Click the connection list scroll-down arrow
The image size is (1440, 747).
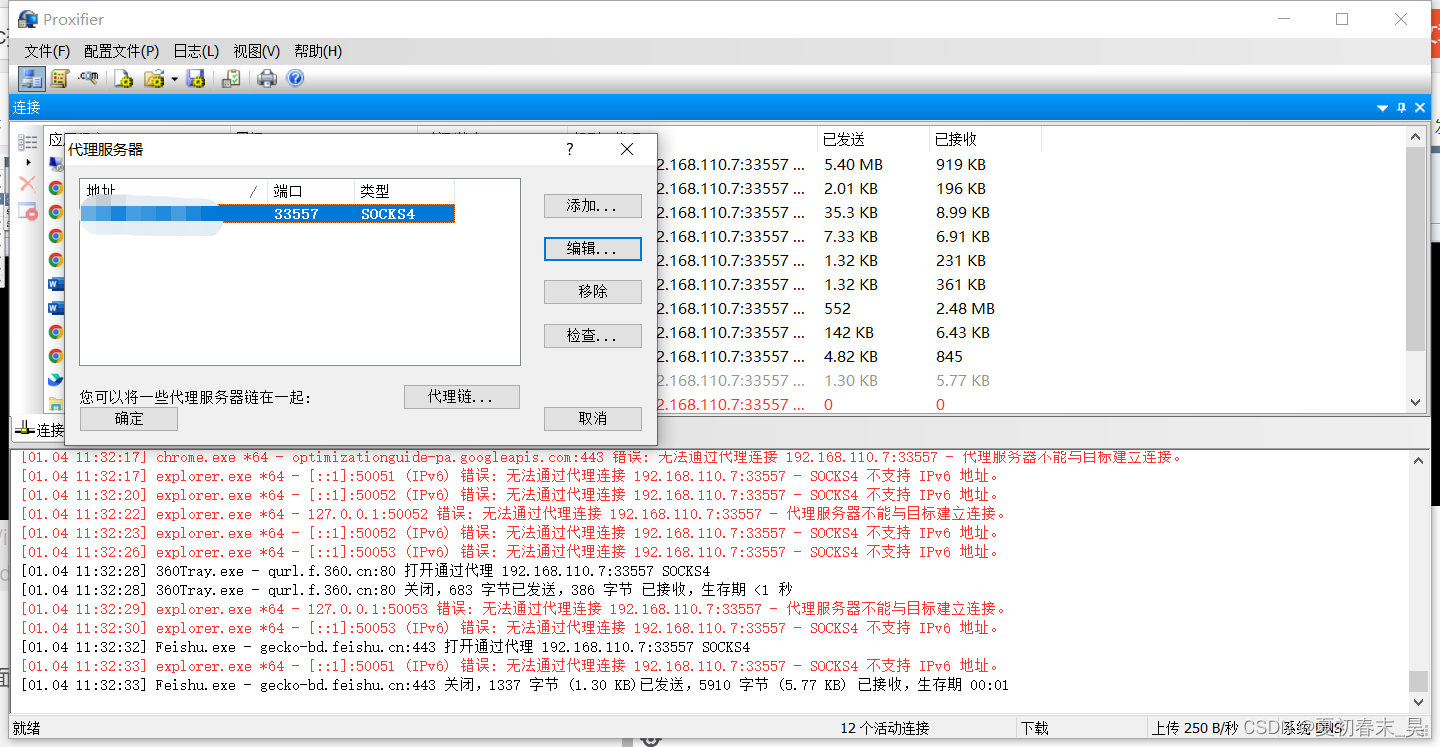(x=1415, y=402)
